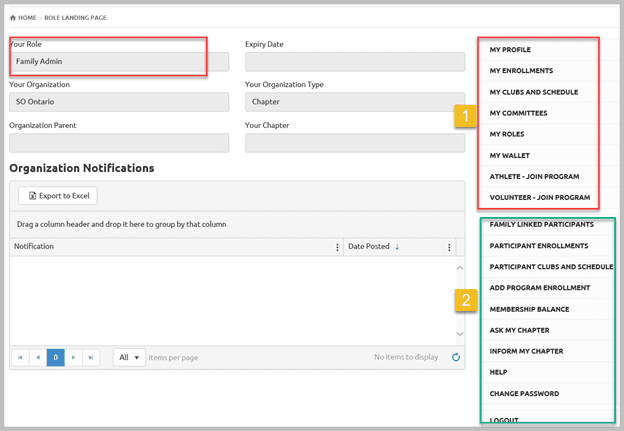
Task: Click the grid scroll up arrow
Action: click(x=460, y=268)
